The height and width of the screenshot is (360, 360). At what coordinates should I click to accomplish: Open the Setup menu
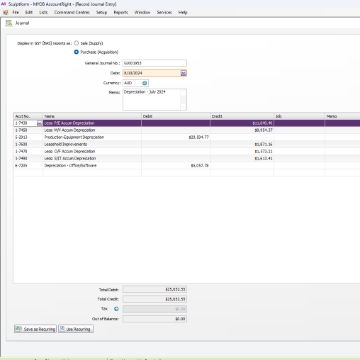tap(101, 12)
